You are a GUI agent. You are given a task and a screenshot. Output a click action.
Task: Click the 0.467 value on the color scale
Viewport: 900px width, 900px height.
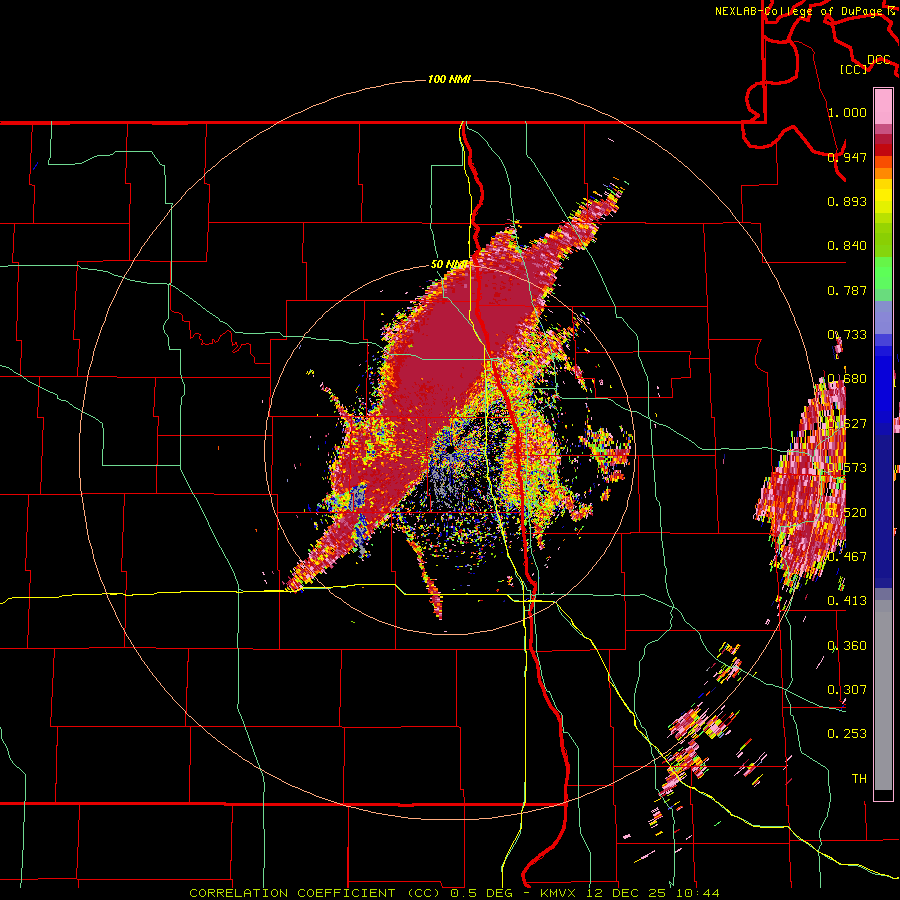point(847,556)
